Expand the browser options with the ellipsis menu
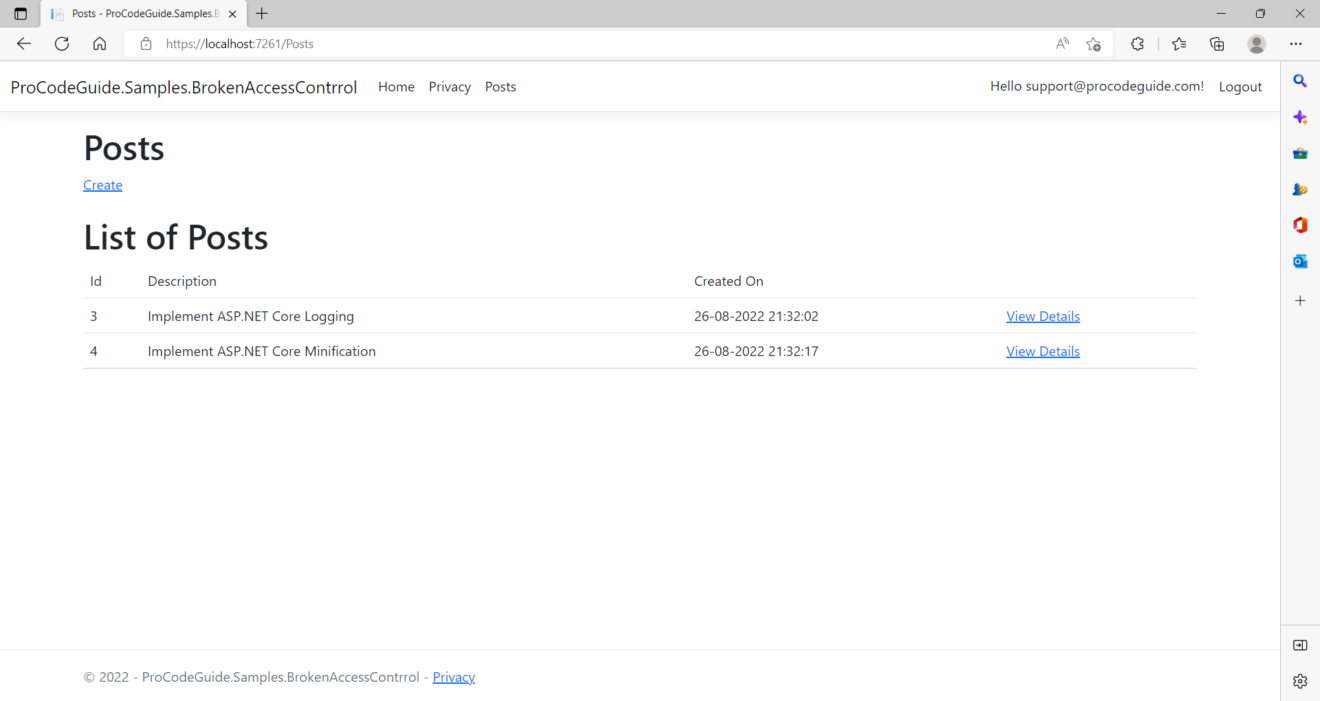1320x701 pixels. click(x=1296, y=44)
